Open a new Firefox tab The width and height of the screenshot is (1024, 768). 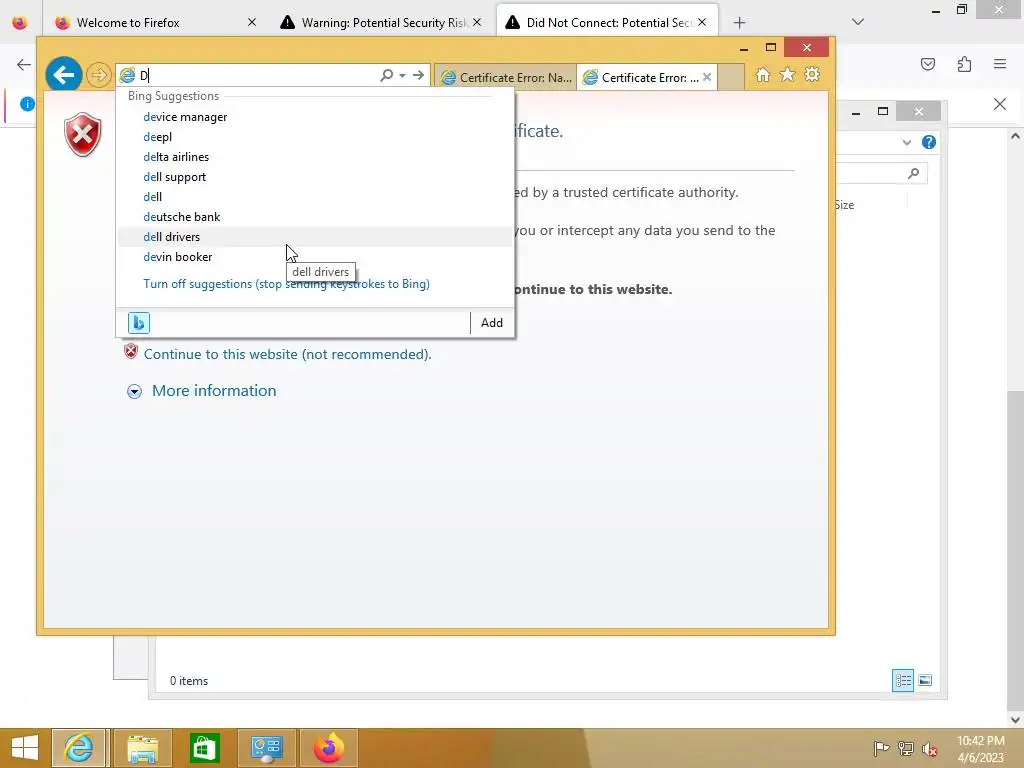739,23
